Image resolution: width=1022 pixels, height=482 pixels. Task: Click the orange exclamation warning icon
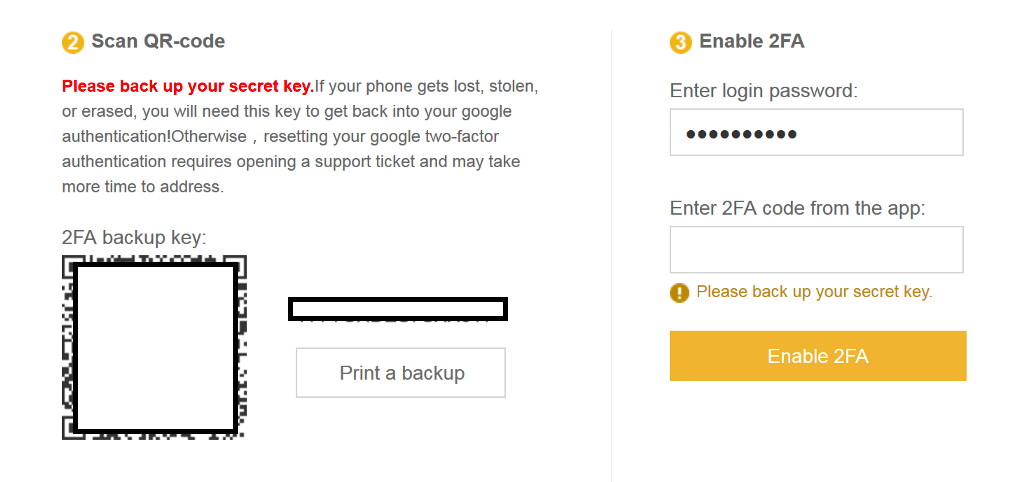(679, 292)
